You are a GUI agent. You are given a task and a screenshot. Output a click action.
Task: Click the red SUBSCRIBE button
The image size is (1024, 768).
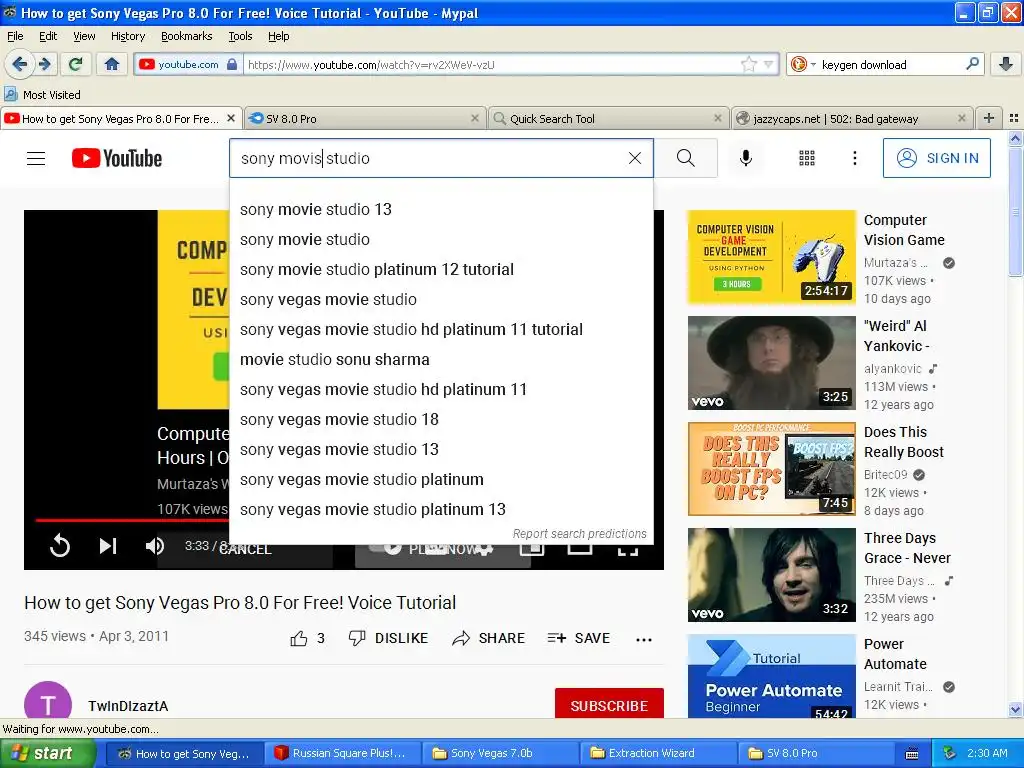[609, 705]
